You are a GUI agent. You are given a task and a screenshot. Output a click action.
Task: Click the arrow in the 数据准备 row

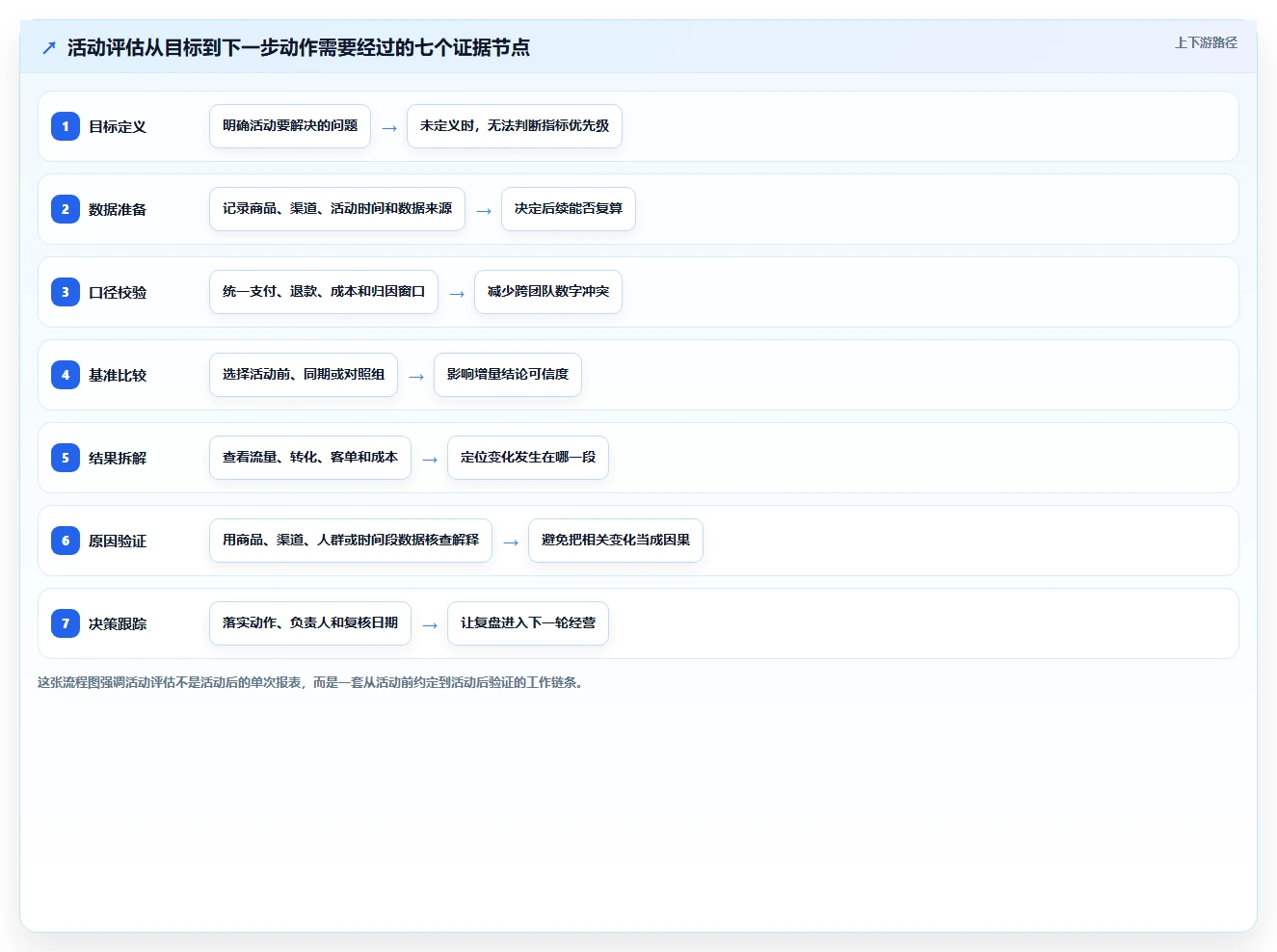(x=484, y=211)
